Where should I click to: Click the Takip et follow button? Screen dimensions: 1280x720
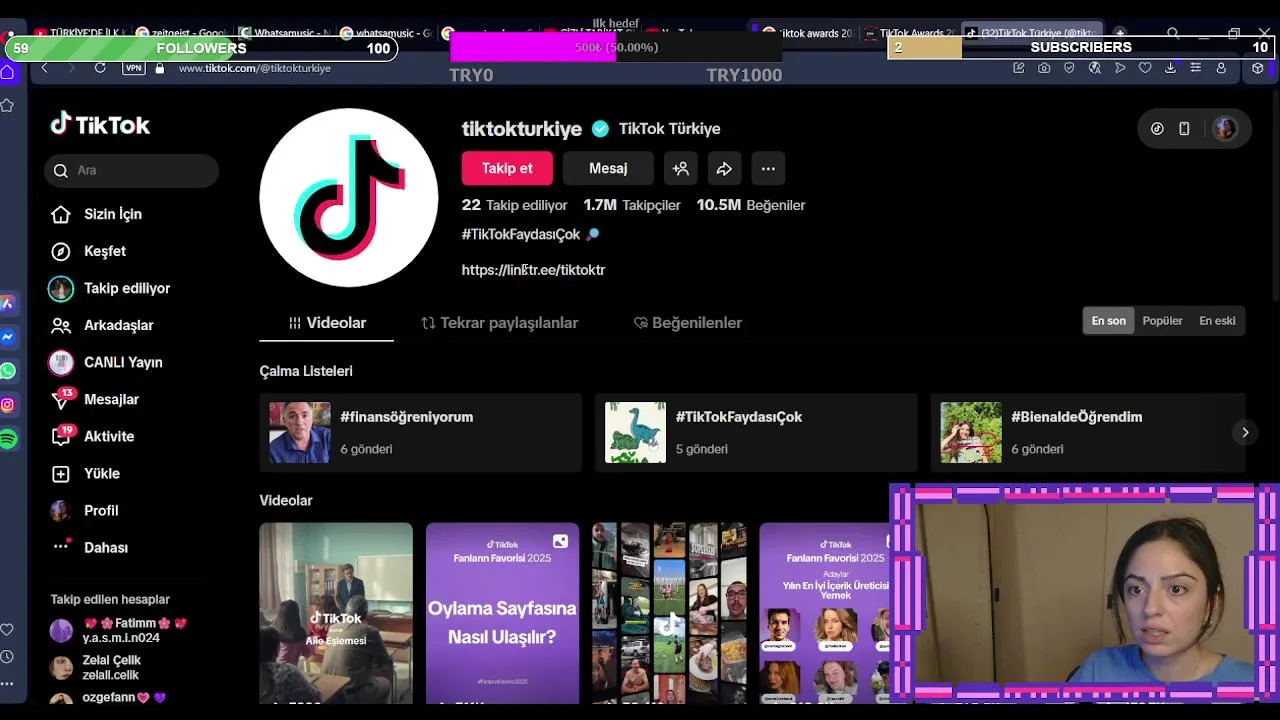(x=507, y=168)
